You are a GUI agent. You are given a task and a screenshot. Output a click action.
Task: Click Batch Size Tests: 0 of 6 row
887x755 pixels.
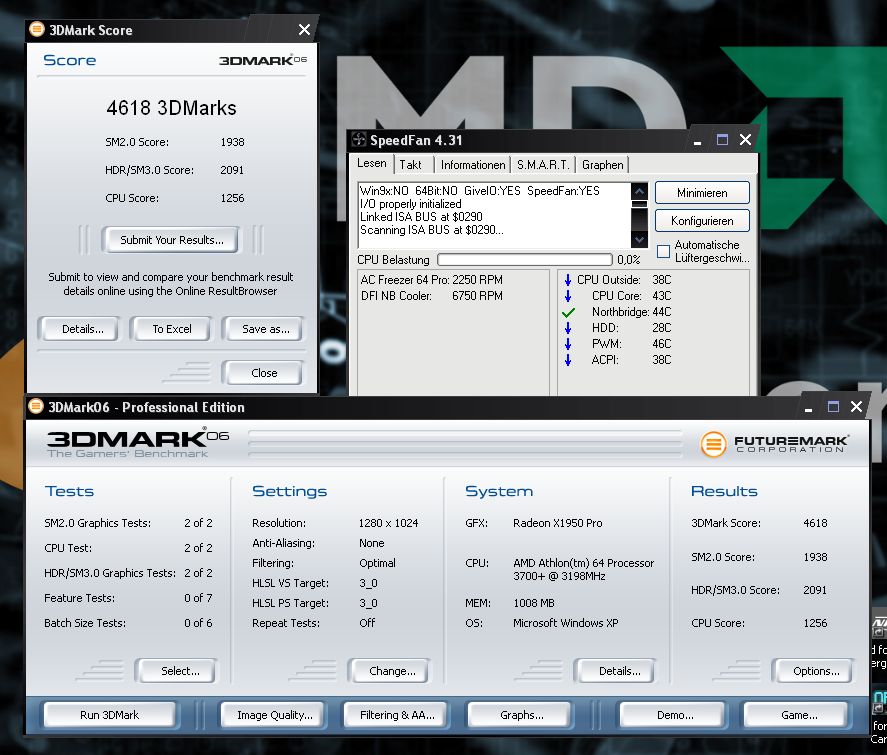pyautogui.click(x=128, y=623)
